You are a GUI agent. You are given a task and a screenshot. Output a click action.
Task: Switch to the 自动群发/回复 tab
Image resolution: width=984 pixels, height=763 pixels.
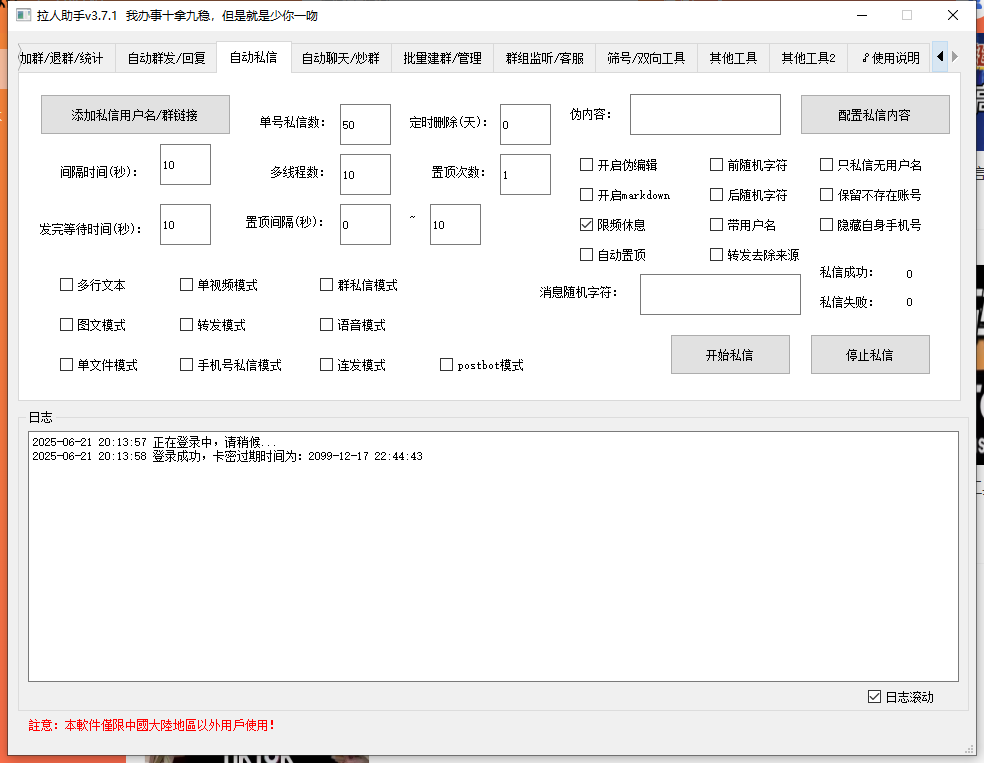pos(166,58)
